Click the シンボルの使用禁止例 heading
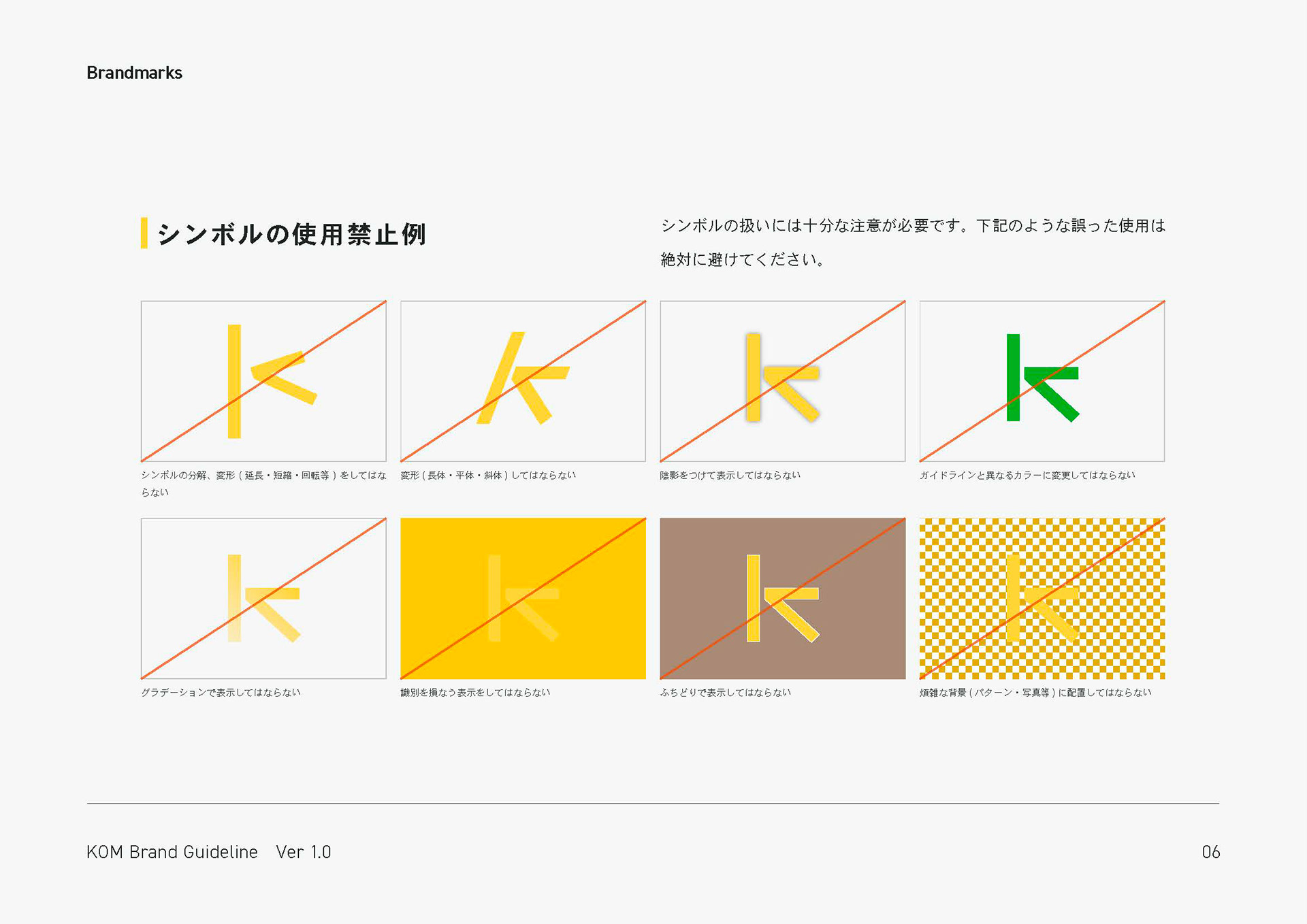Viewport: 1307px width, 924px height. [291, 234]
